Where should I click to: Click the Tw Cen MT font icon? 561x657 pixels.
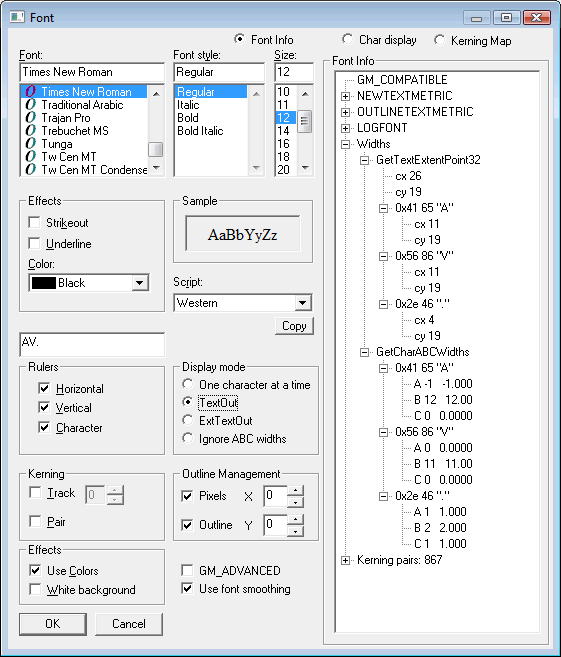click(x=31, y=157)
